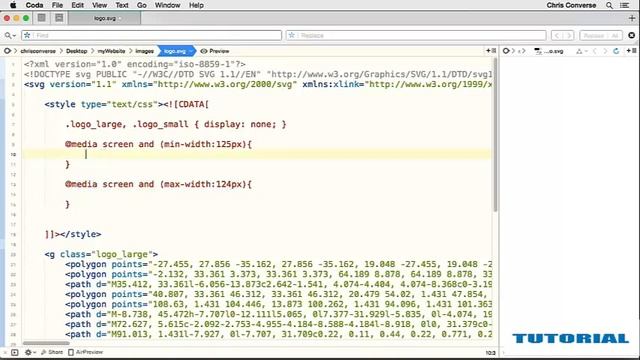The image size is (640, 360).
Task: Add a split in the right pane
Action: (x=631, y=51)
